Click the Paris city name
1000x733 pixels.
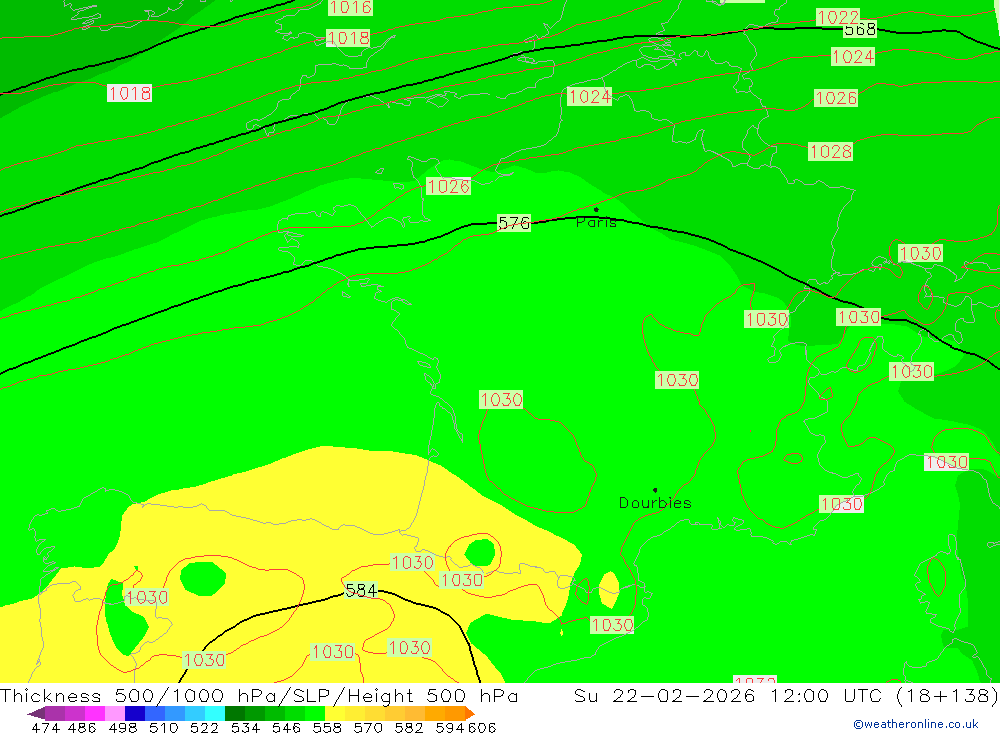click(x=596, y=222)
